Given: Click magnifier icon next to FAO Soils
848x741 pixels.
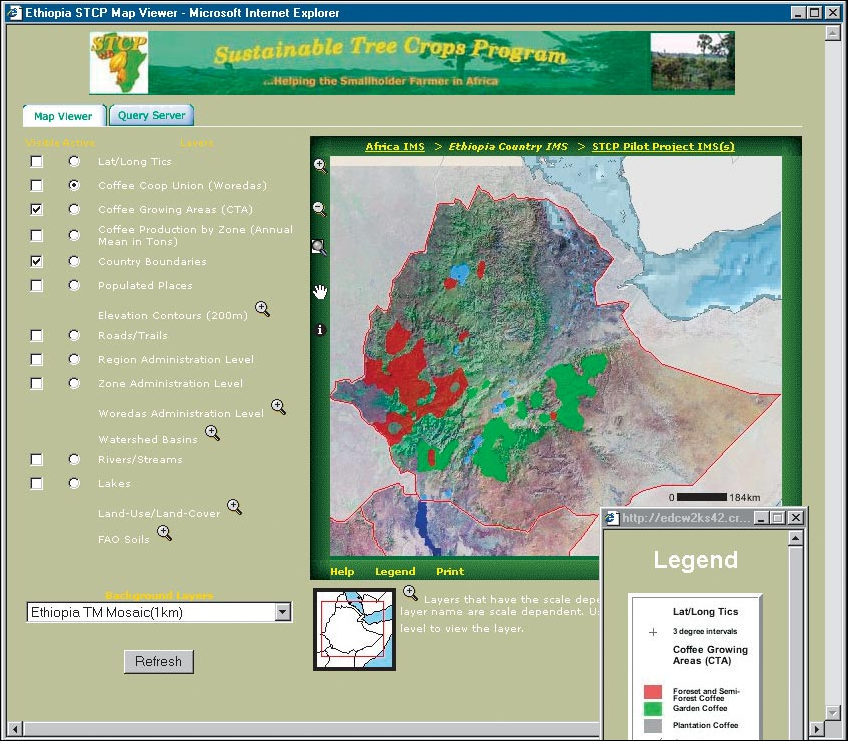Looking at the screenshot, I should pos(164,533).
